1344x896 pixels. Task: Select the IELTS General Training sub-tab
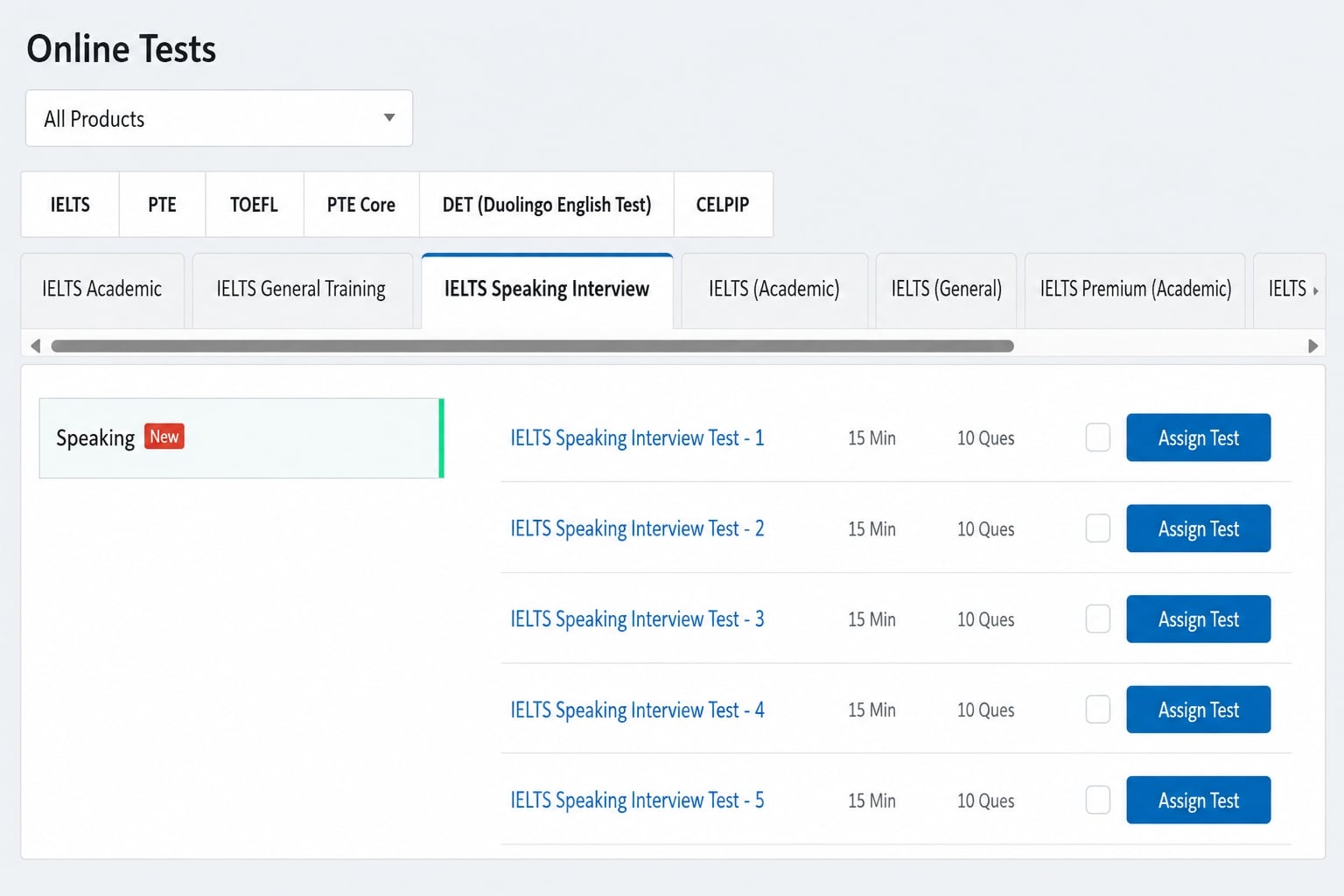point(302,290)
